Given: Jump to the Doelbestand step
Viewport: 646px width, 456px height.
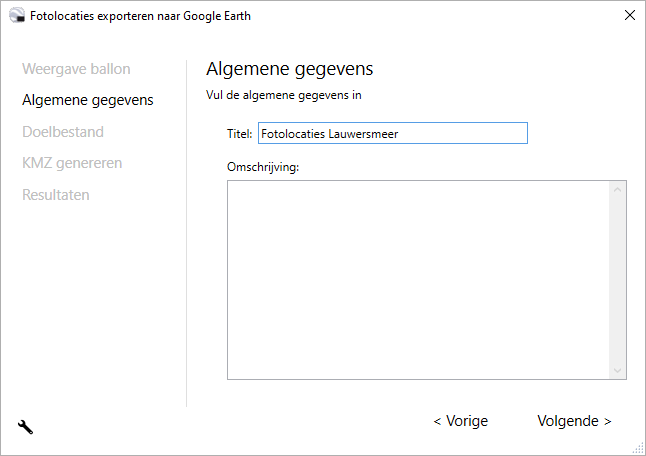Looking at the screenshot, I should [x=63, y=131].
